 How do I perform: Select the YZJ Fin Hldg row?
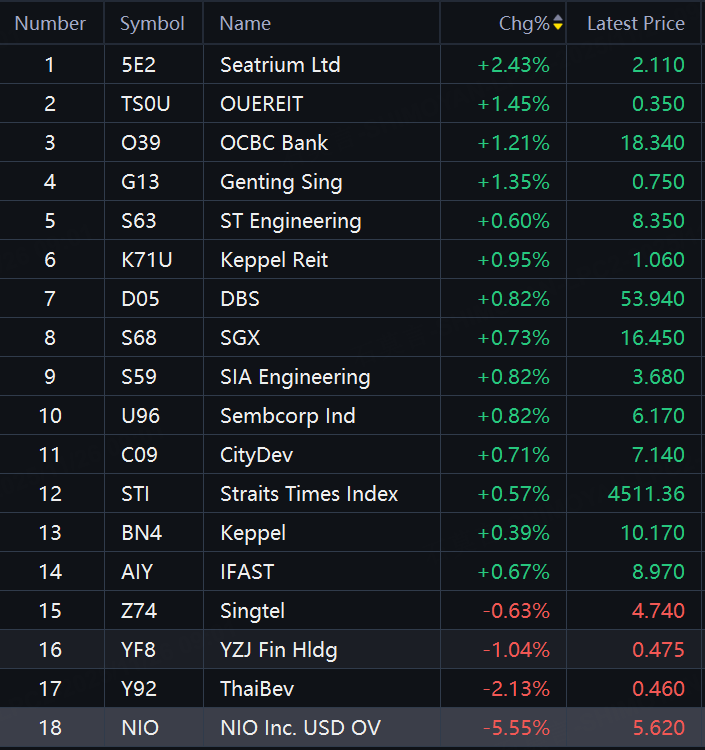point(278,650)
